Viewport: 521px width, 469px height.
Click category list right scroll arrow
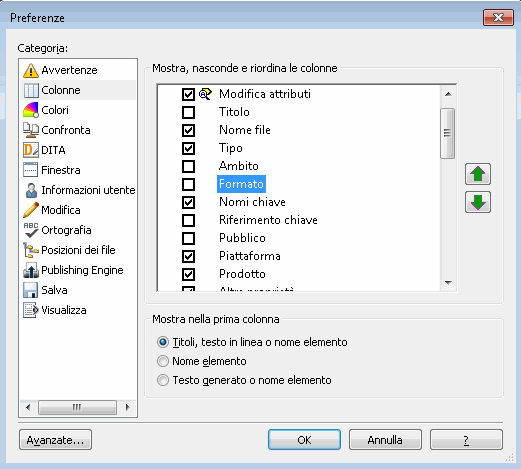pos(127,407)
